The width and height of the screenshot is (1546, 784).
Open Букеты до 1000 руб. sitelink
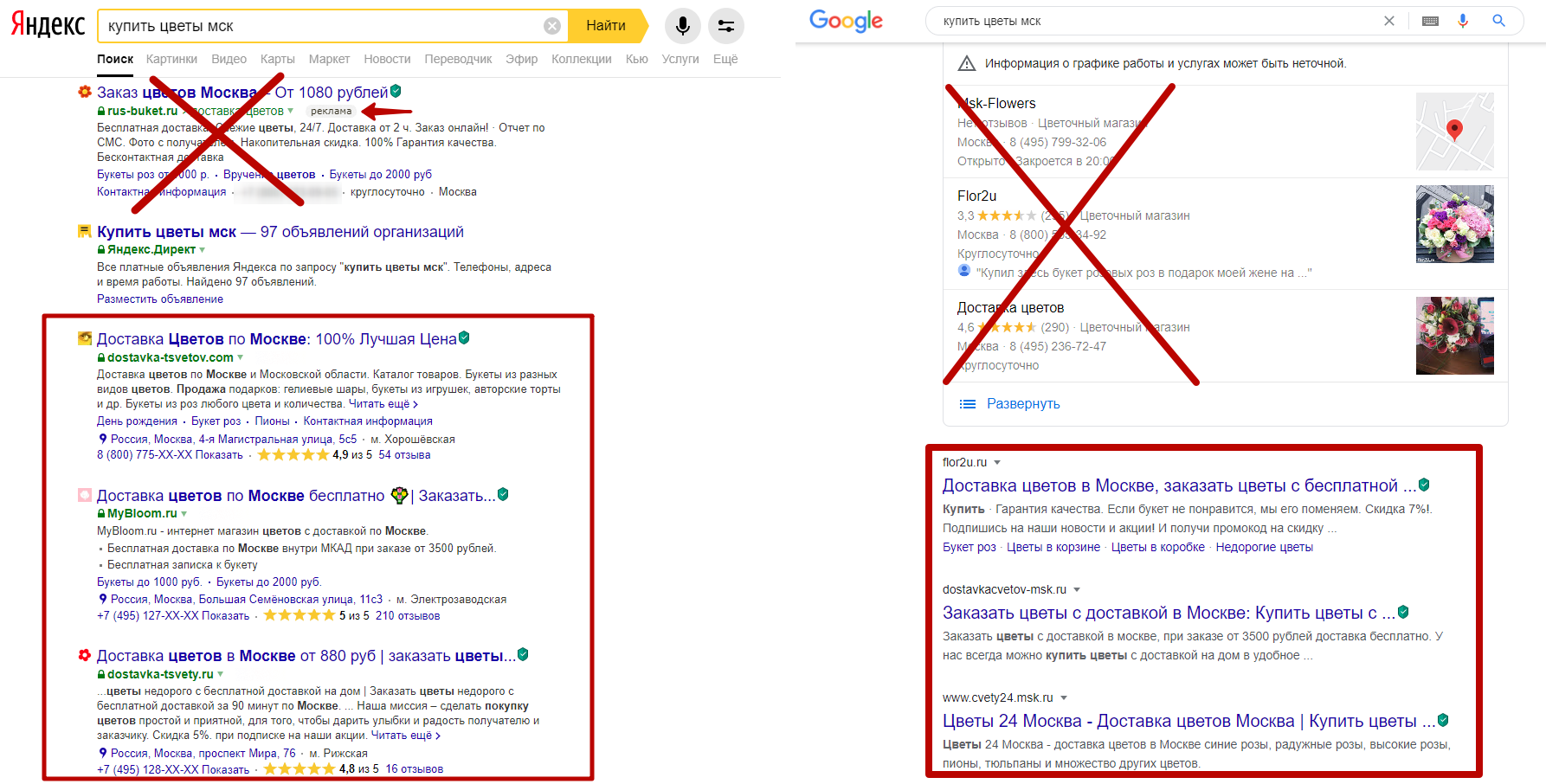(x=149, y=582)
